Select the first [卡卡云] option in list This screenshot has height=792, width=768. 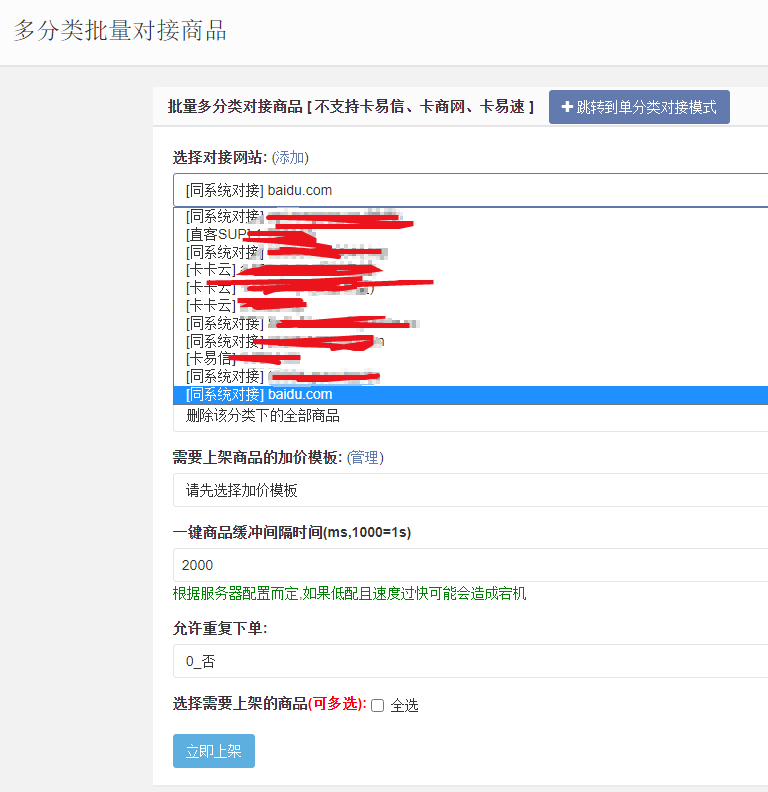pyautogui.click(x=211, y=270)
